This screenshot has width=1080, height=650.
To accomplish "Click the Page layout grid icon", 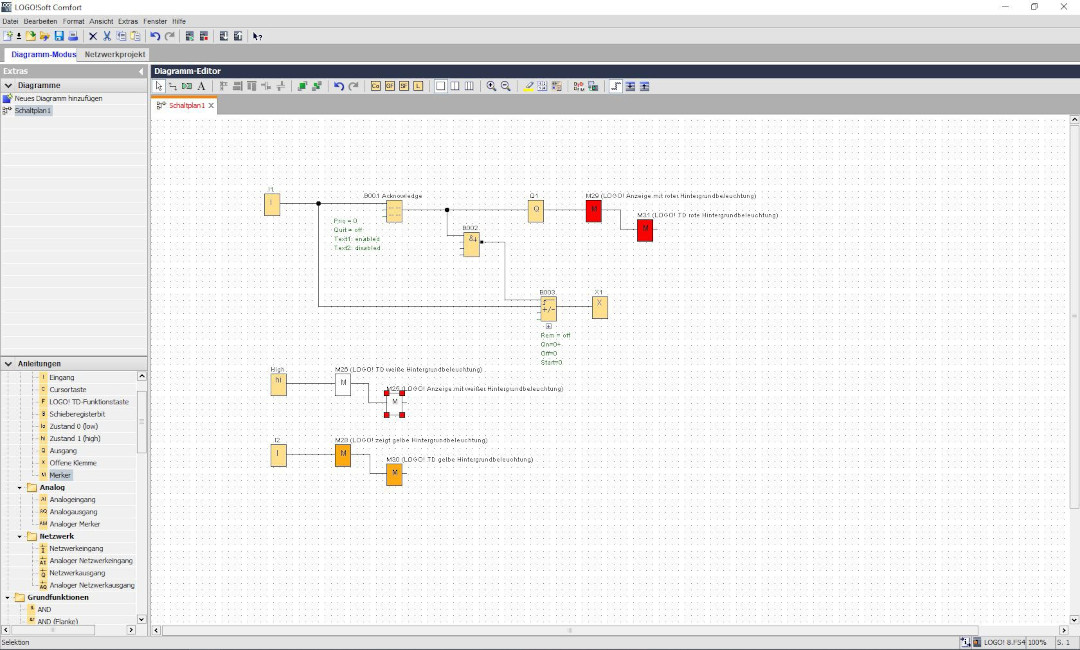I will (542, 86).
